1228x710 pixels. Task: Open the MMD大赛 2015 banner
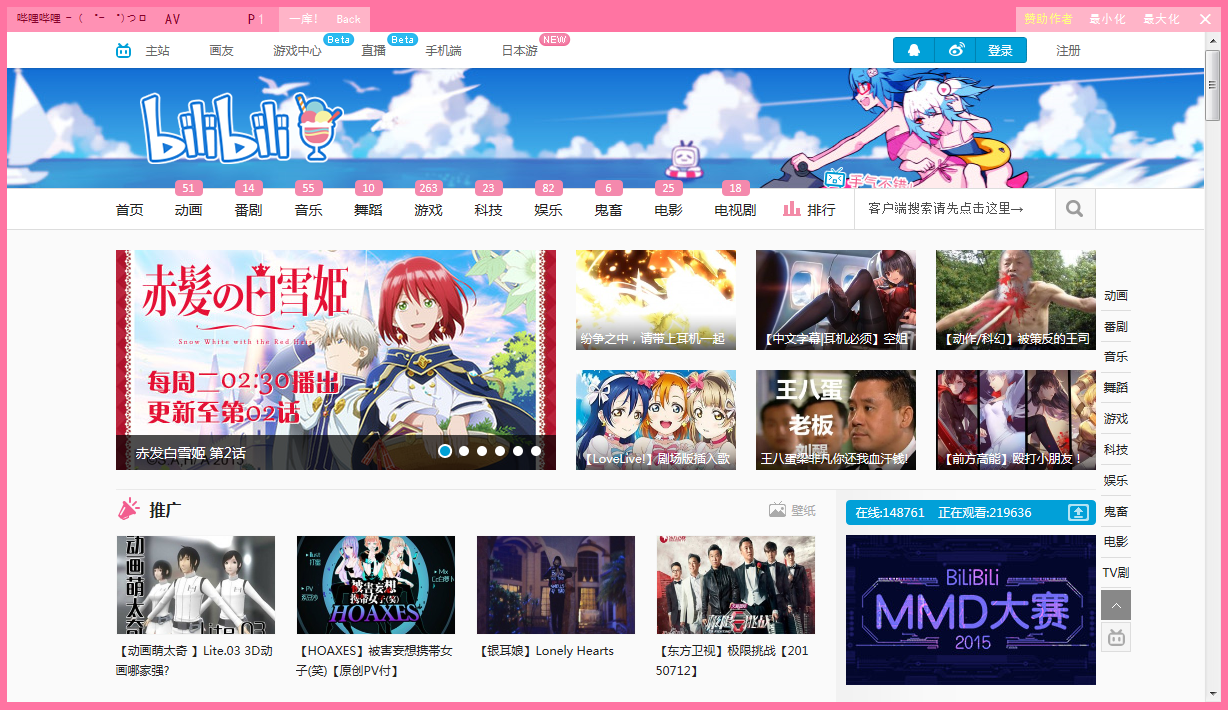click(971, 610)
